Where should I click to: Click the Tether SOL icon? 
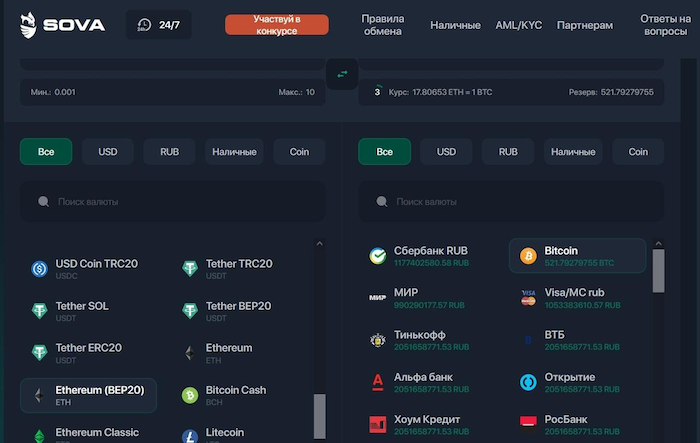(40, 311)
